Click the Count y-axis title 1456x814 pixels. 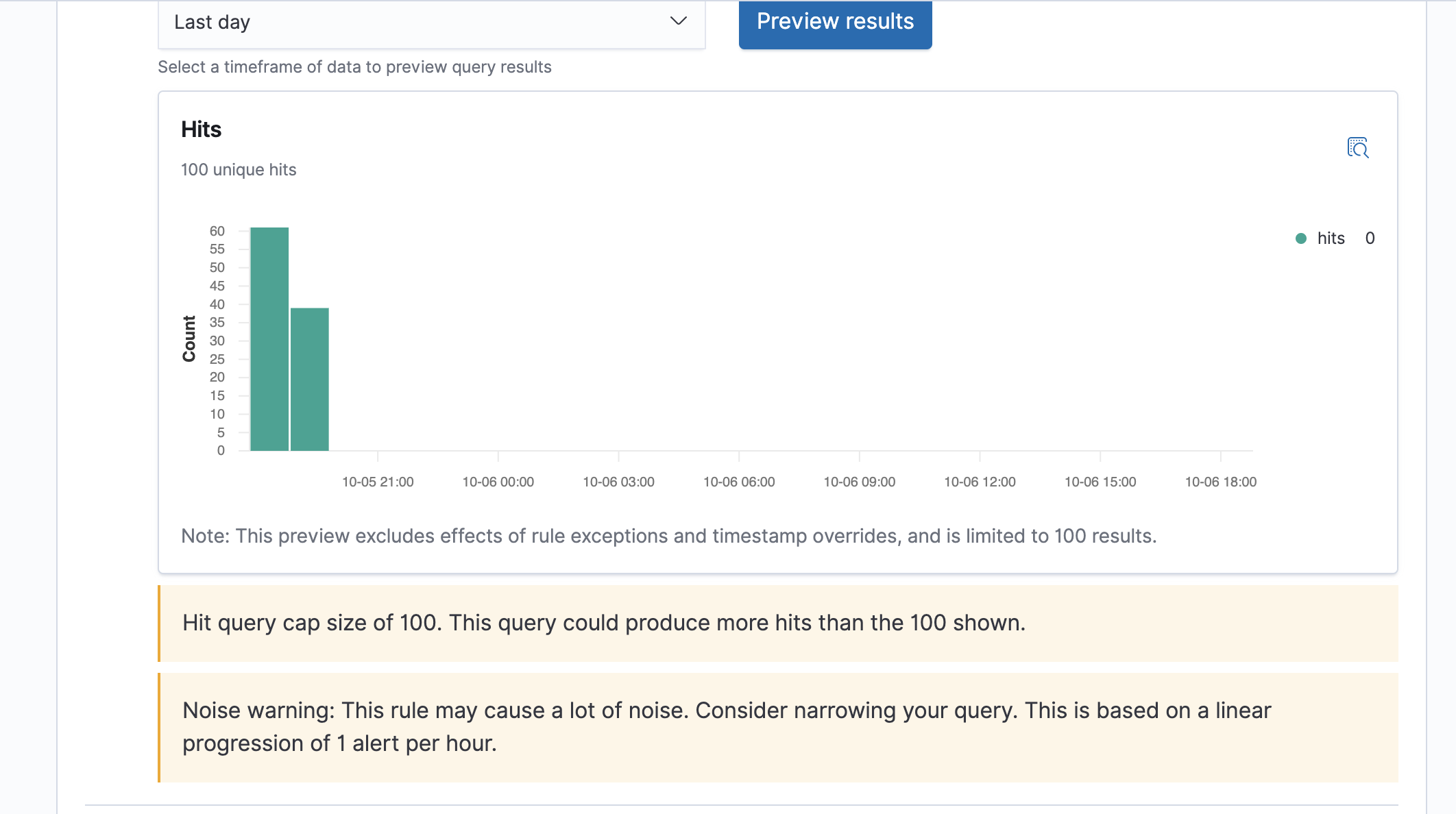click(189, 338)
